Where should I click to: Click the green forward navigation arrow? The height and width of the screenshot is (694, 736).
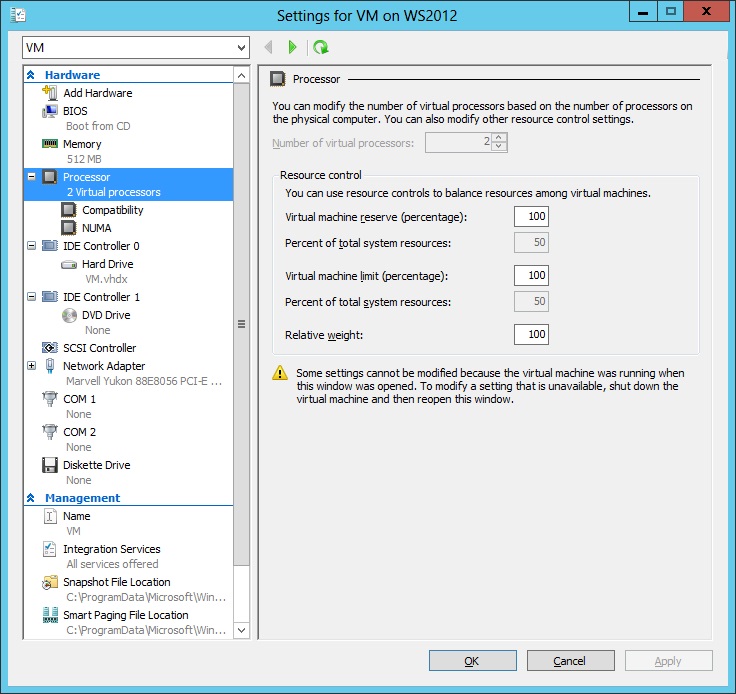(x=292, y=47)
